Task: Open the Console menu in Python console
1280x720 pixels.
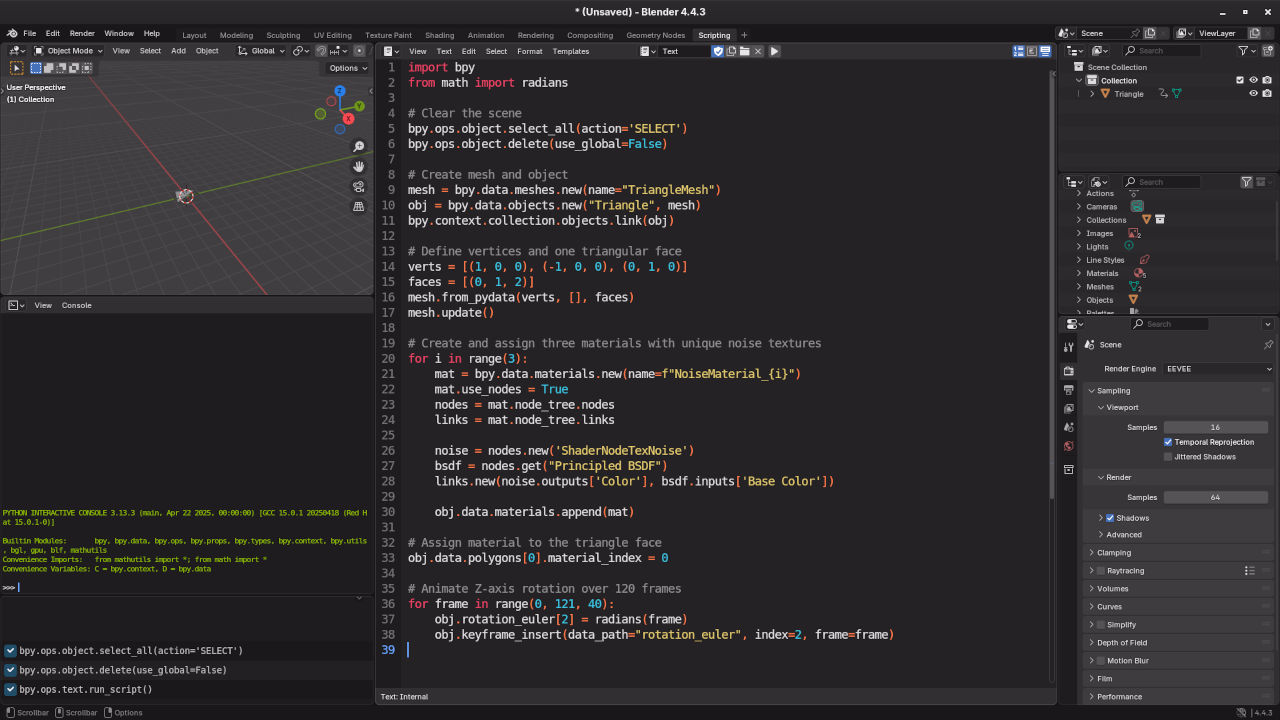Action: [76, 305]
